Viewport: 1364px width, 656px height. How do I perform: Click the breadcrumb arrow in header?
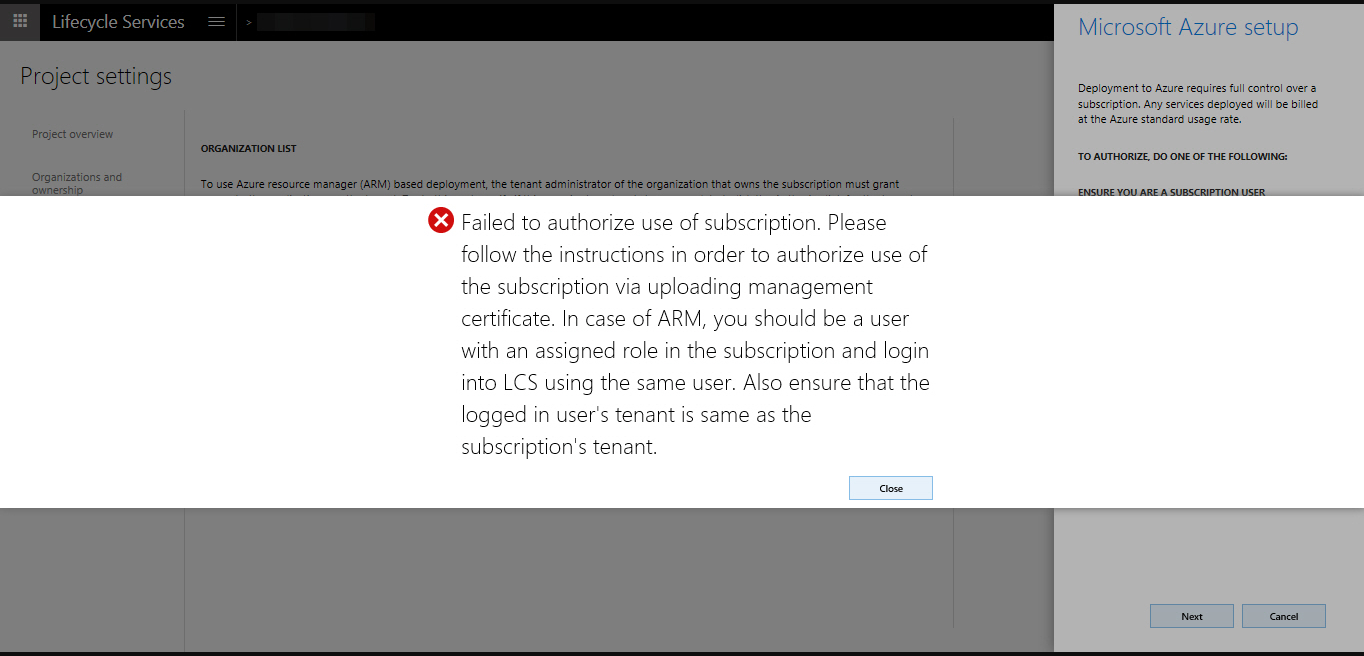249,22
